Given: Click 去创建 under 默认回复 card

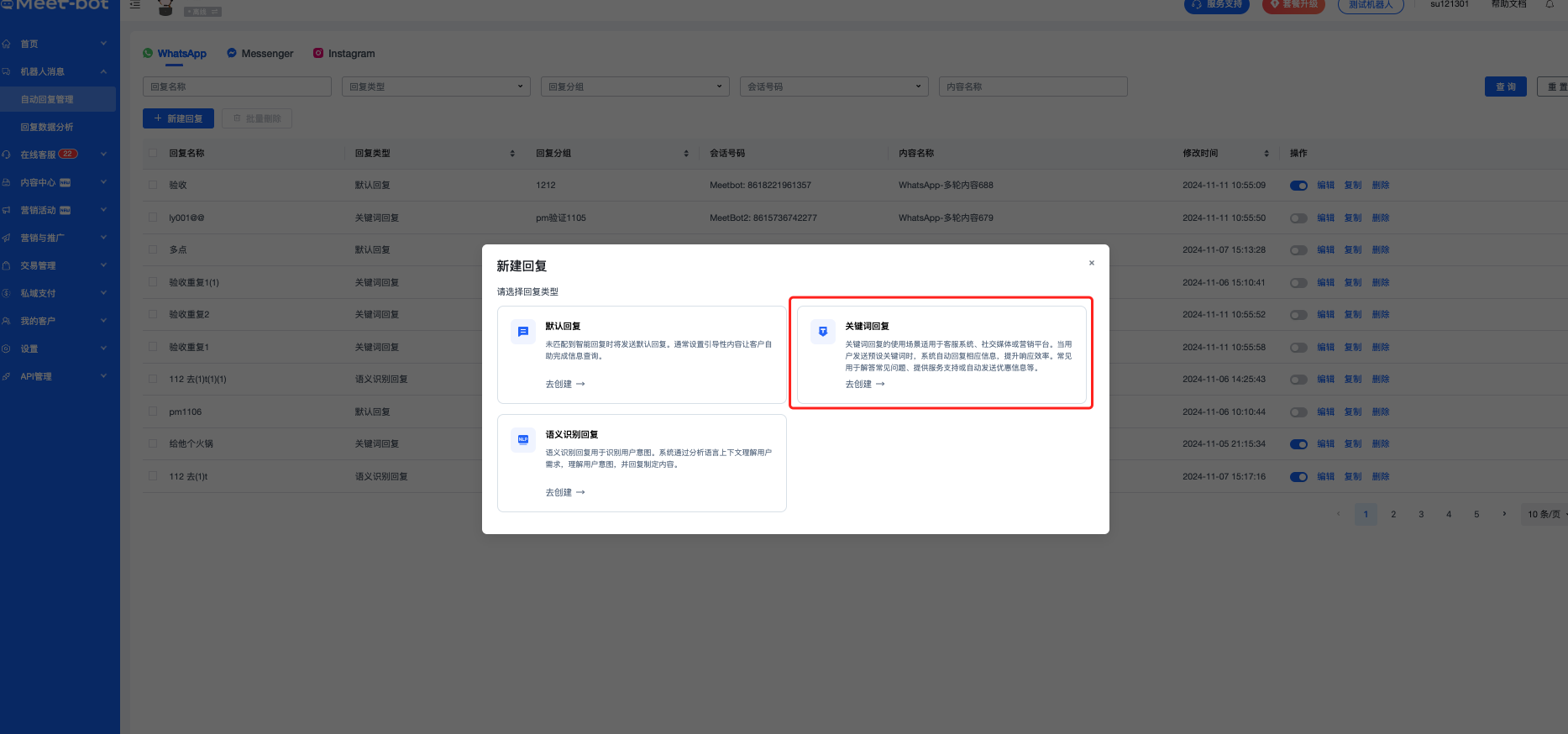Looking at the screenshot, I should click(x=565, y=384).
